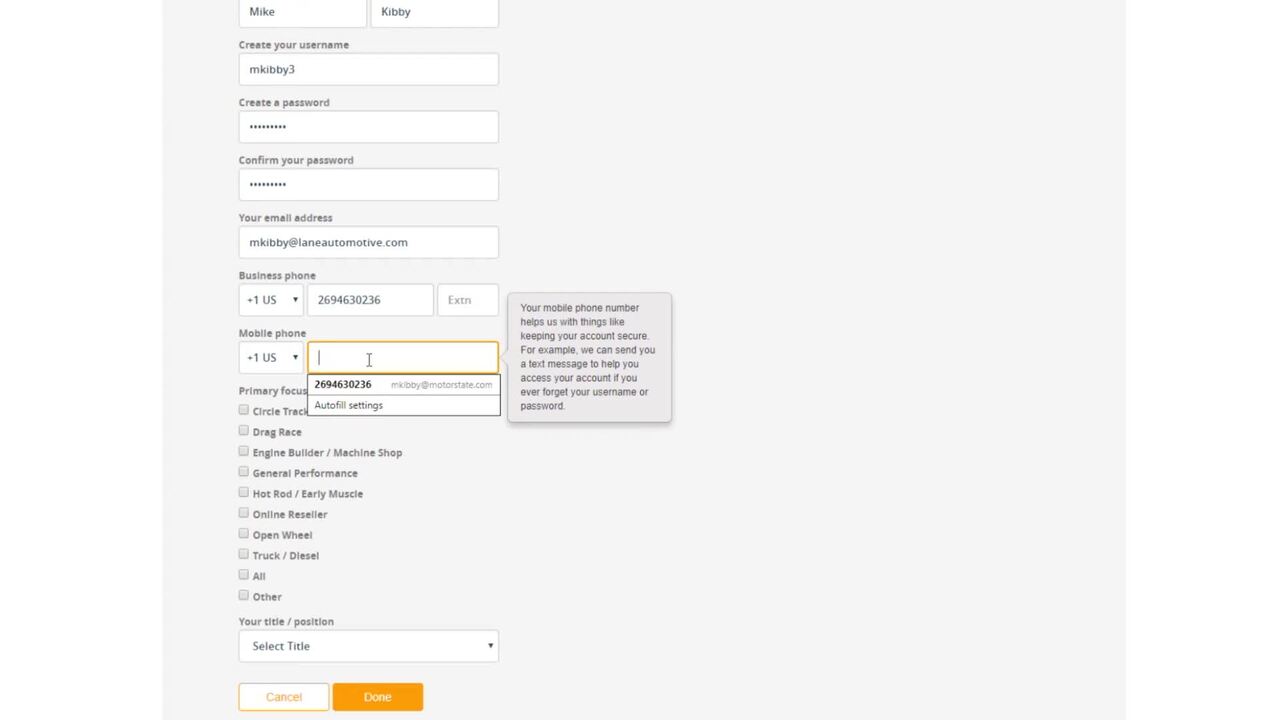Tick the All checkbox

(244, 575)
